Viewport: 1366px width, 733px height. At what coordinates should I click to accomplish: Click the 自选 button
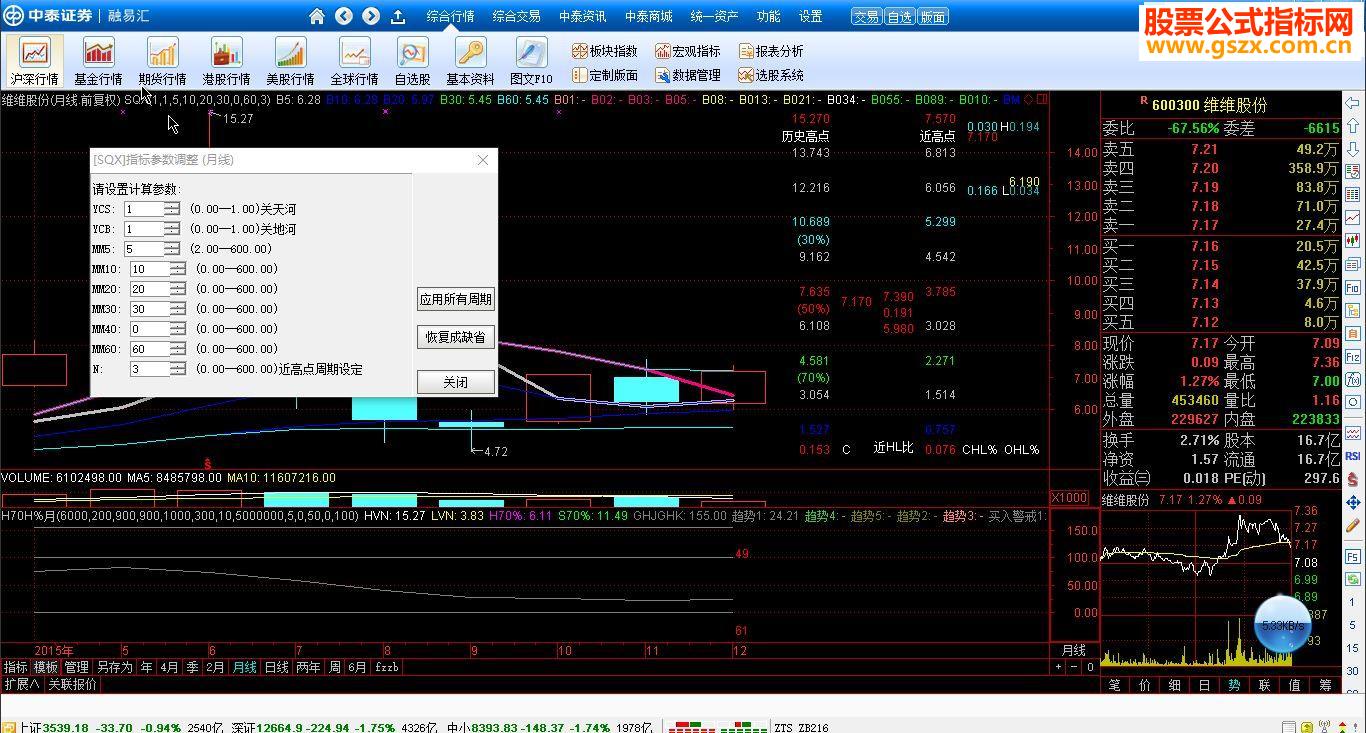tap(900, 17)
